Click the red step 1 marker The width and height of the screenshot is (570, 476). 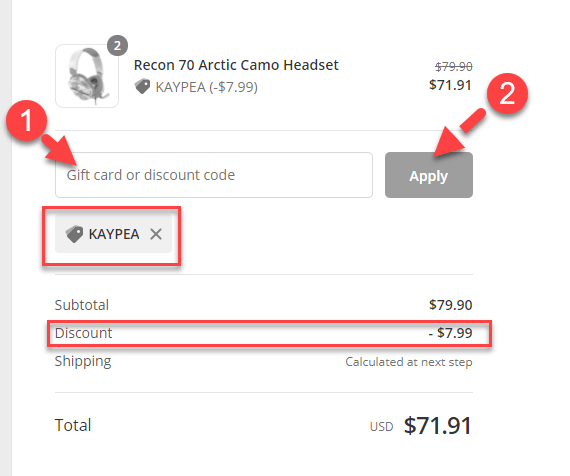tap(26, 121)
